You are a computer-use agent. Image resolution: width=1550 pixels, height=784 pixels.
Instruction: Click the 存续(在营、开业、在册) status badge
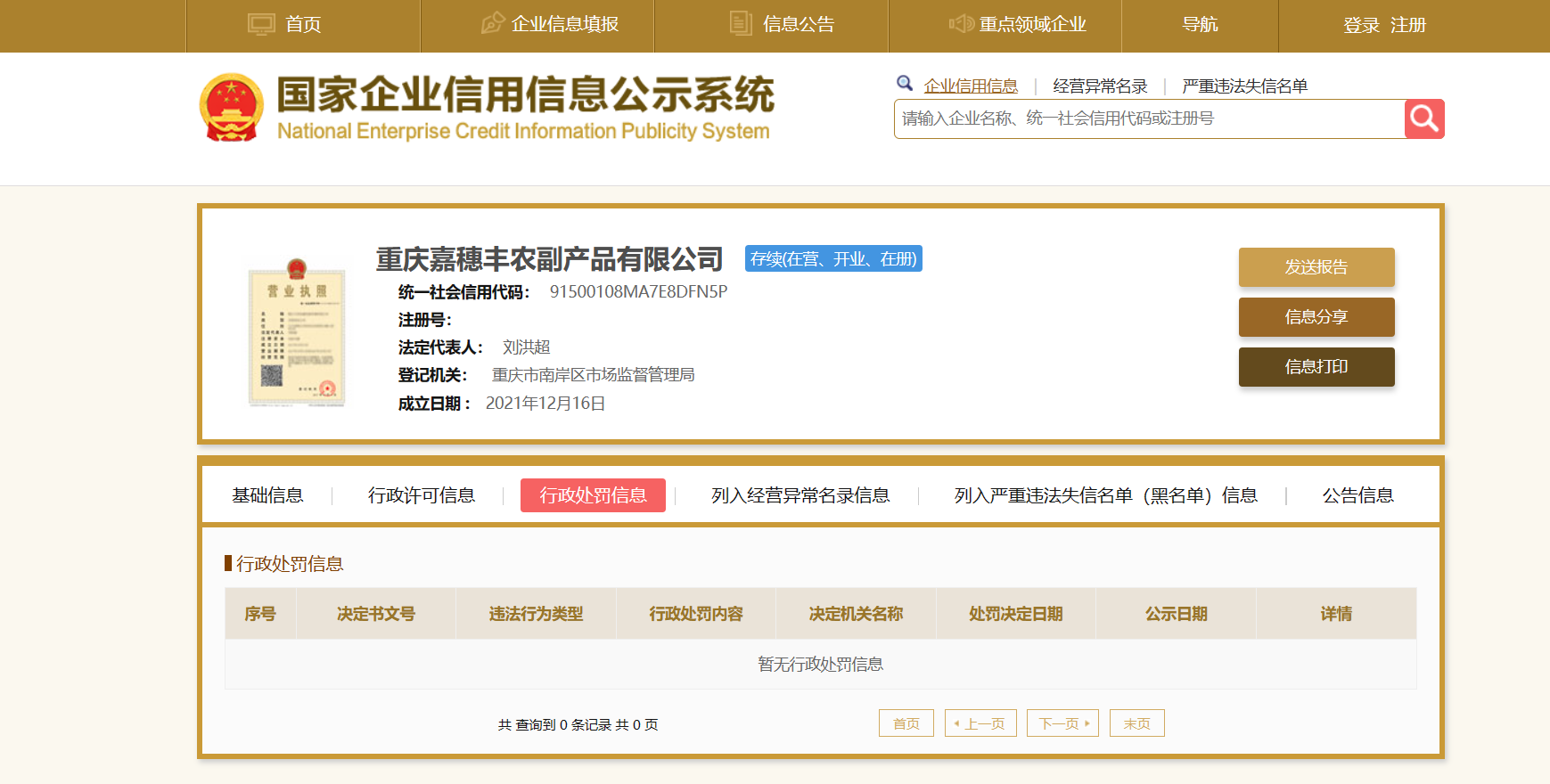(x=833, y=258)
